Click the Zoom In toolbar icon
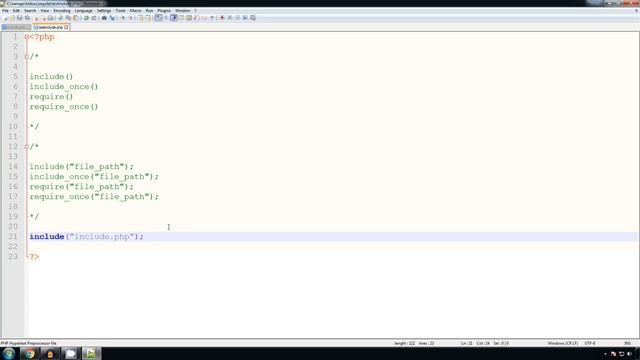640x360 pixels. [123, 18]
